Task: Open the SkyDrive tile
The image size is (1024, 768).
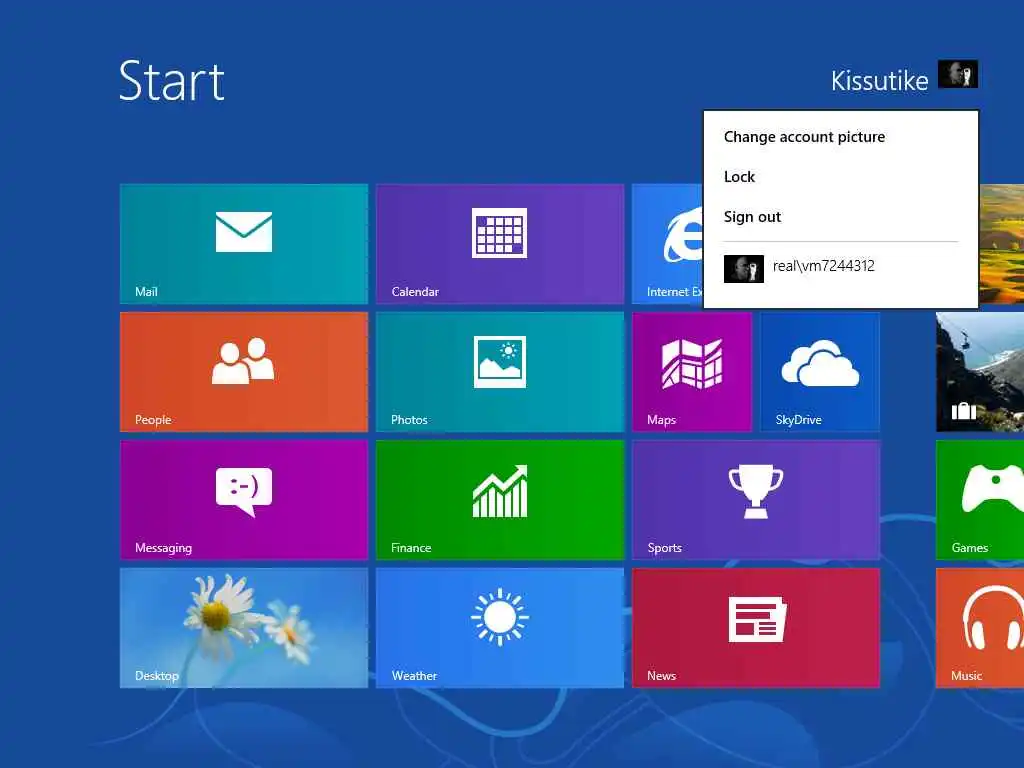Action: tap(820, 372)
